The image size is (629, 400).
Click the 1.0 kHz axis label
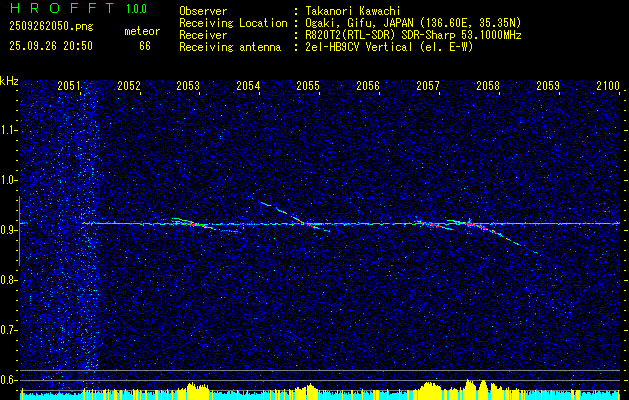(9, 180)
